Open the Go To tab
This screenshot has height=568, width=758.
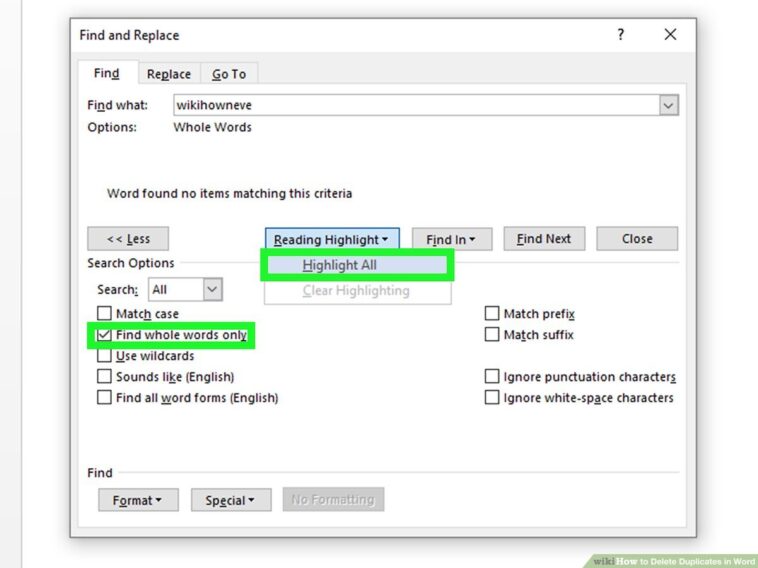[x=228, y=74]
